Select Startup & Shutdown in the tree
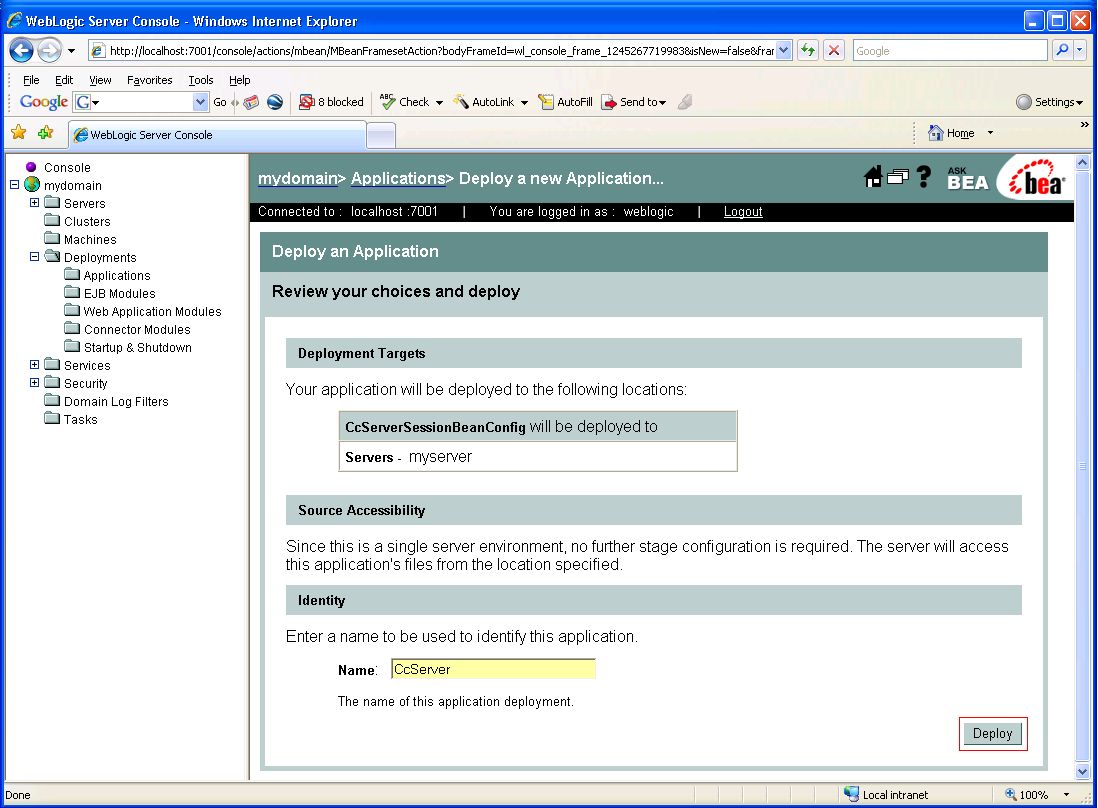Screen dimensions: 1098x808 click(x=137, y=347)
